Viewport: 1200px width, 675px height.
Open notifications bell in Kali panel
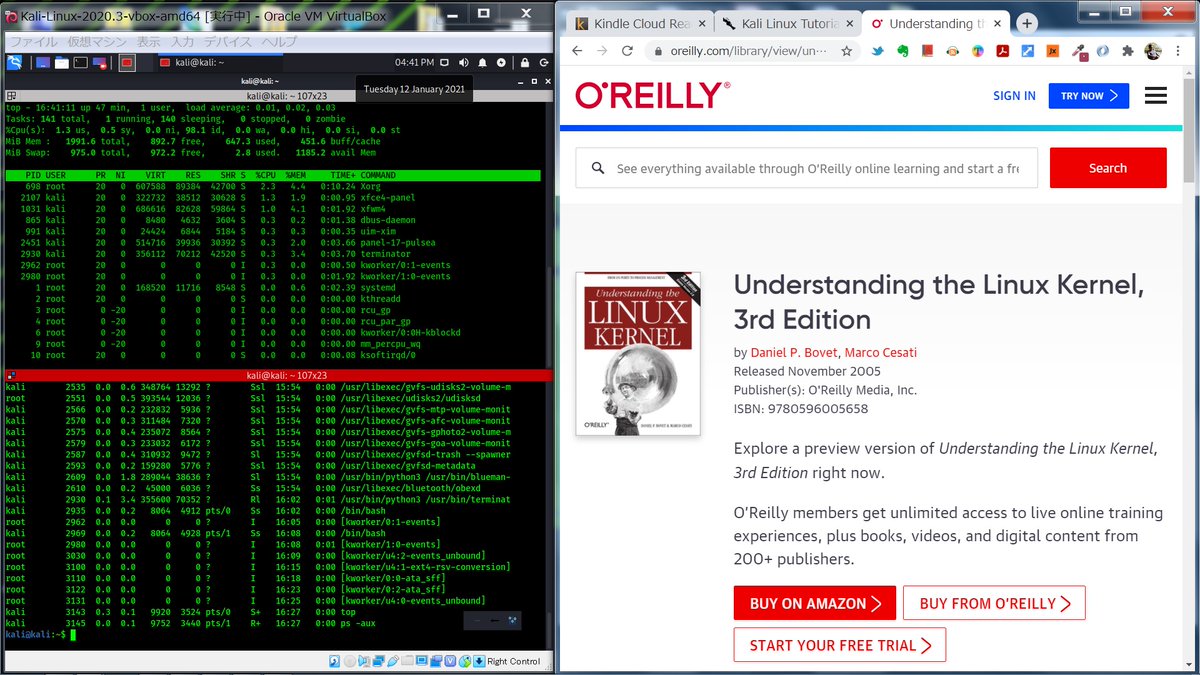pyautogui.click(x=482, y=62)
